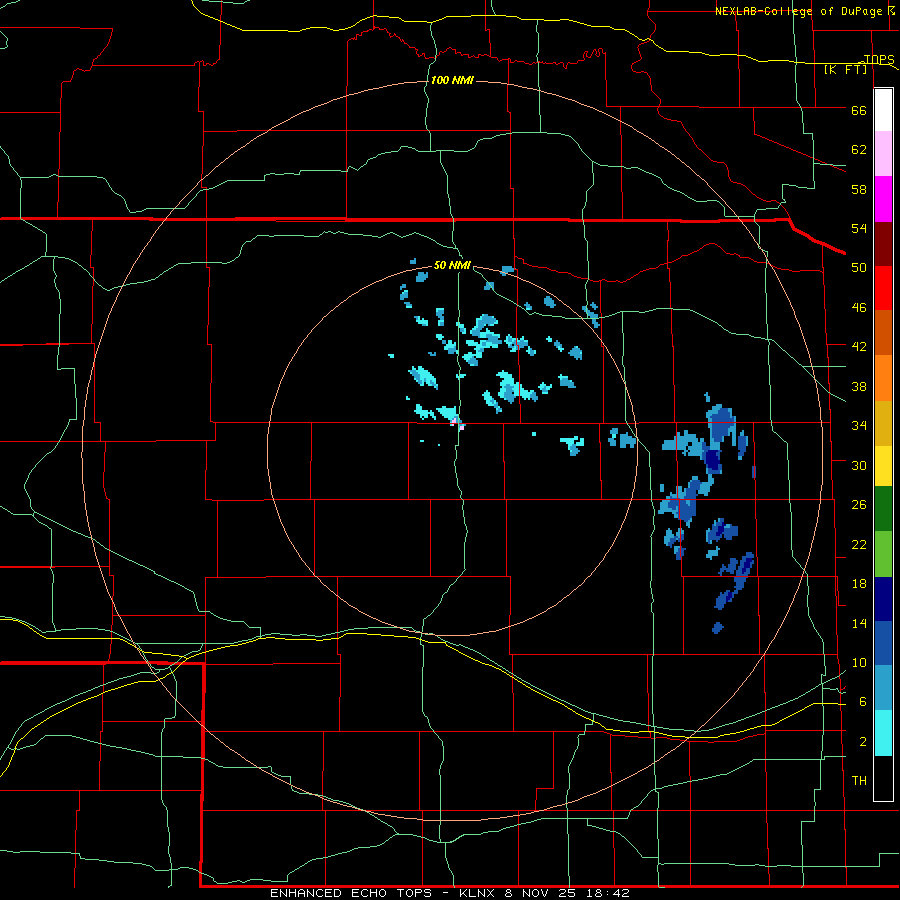Click the pink radar site marker at center
900x900 pixels.
457,424
